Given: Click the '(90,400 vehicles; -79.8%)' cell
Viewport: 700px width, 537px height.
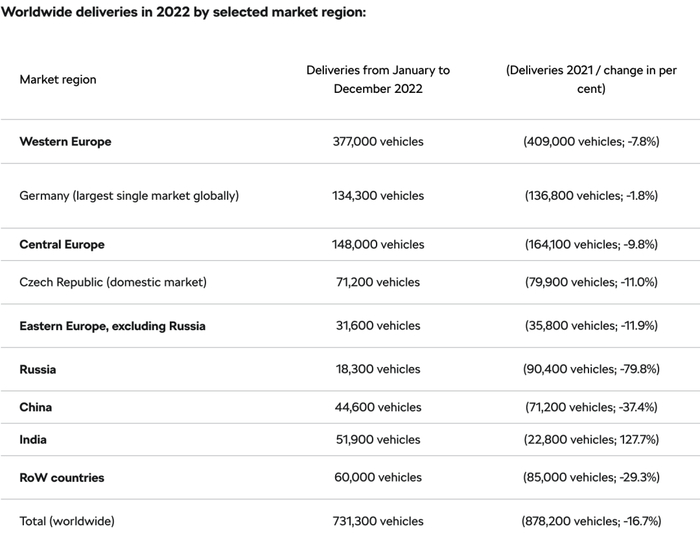Looking at the screenshot, I should pos(591,370).
